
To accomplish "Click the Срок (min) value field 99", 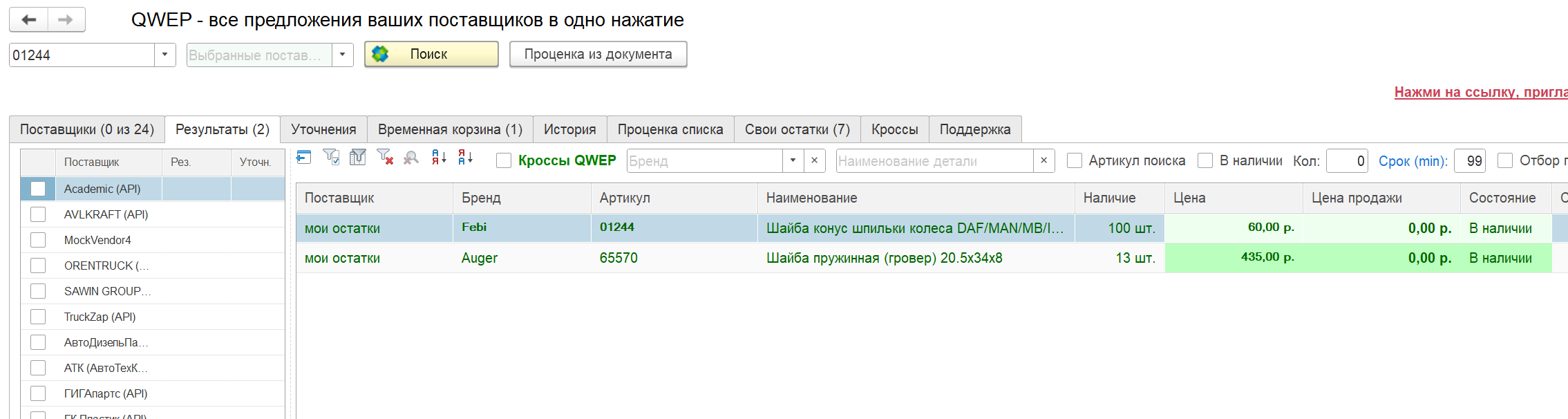I will [1470, 160].
